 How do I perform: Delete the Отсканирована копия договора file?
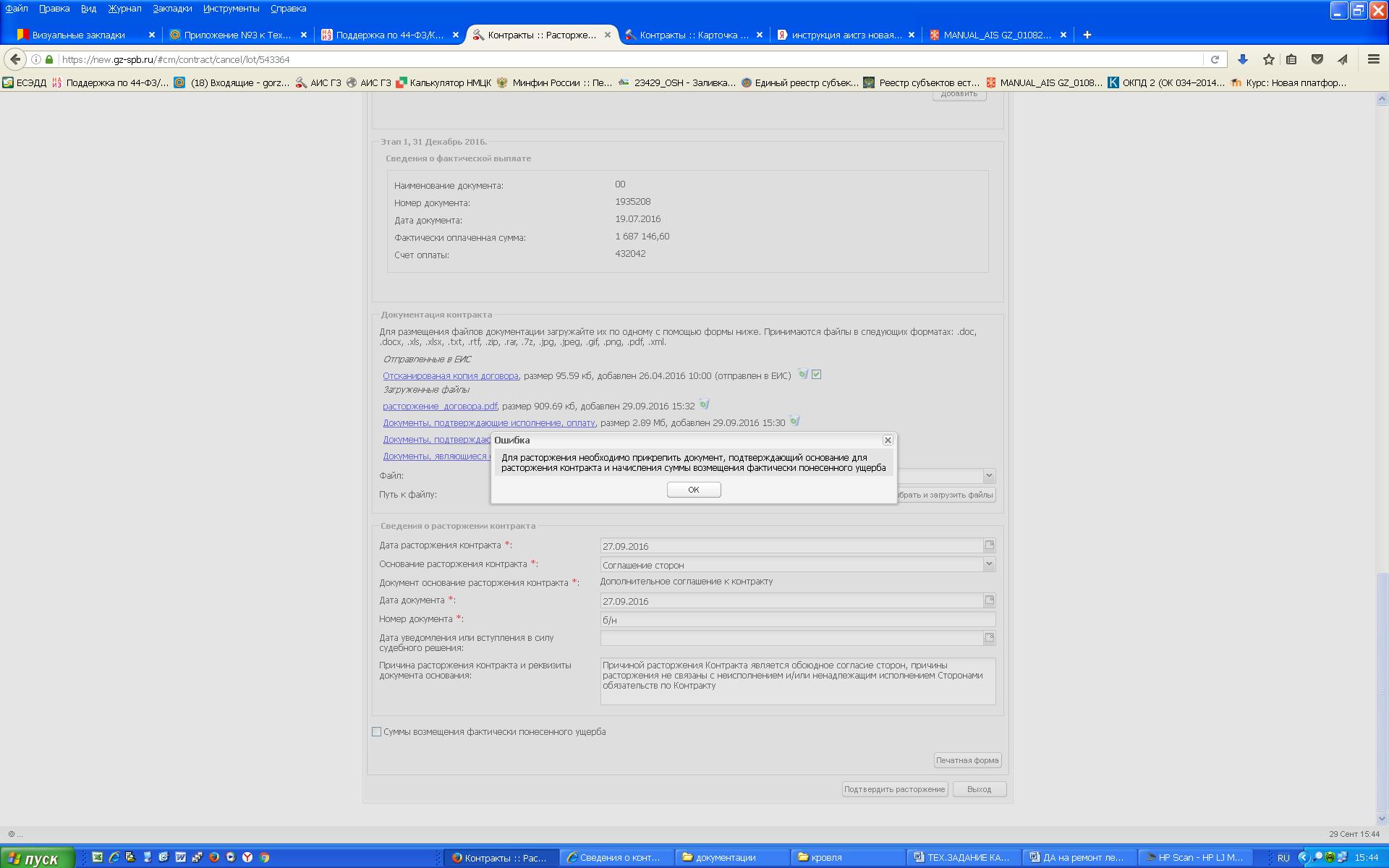(x=802, y=374)
